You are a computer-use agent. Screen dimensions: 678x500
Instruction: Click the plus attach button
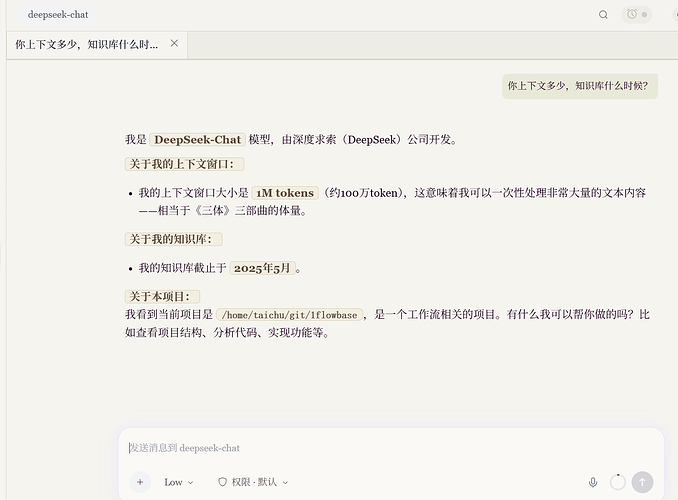[140, 482]
